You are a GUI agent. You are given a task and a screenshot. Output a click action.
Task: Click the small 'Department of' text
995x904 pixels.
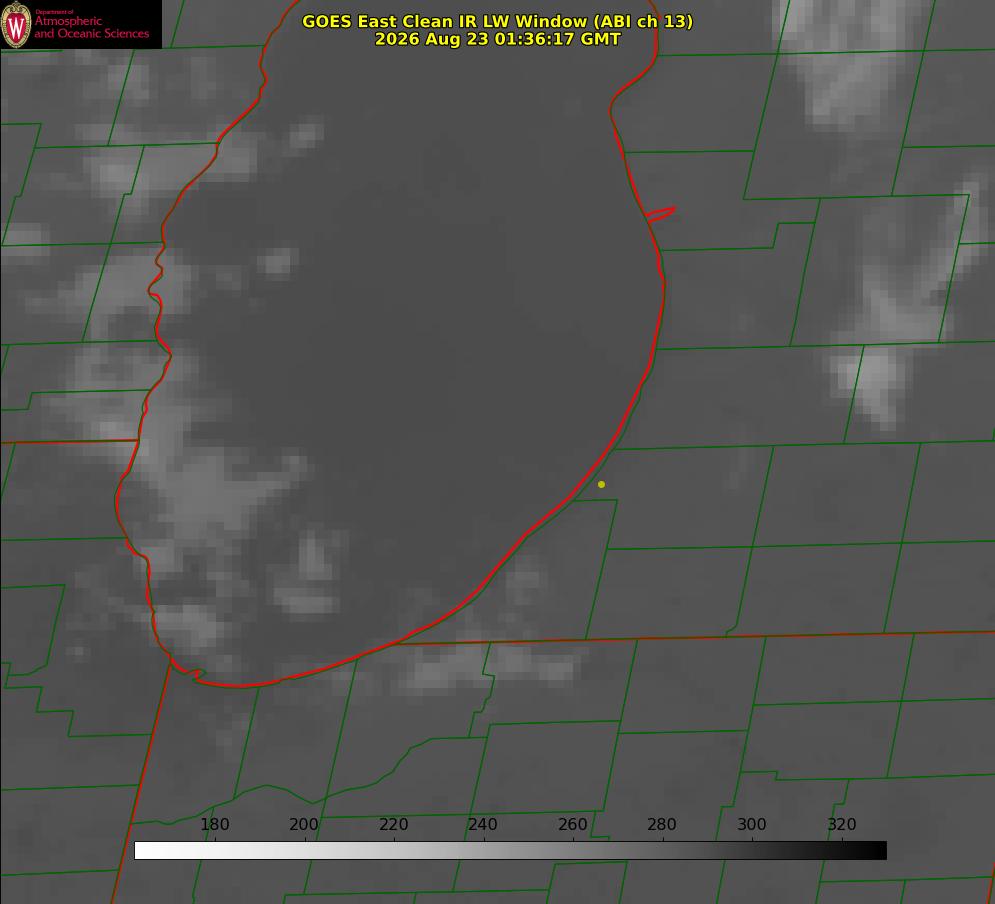coord(54,11)
